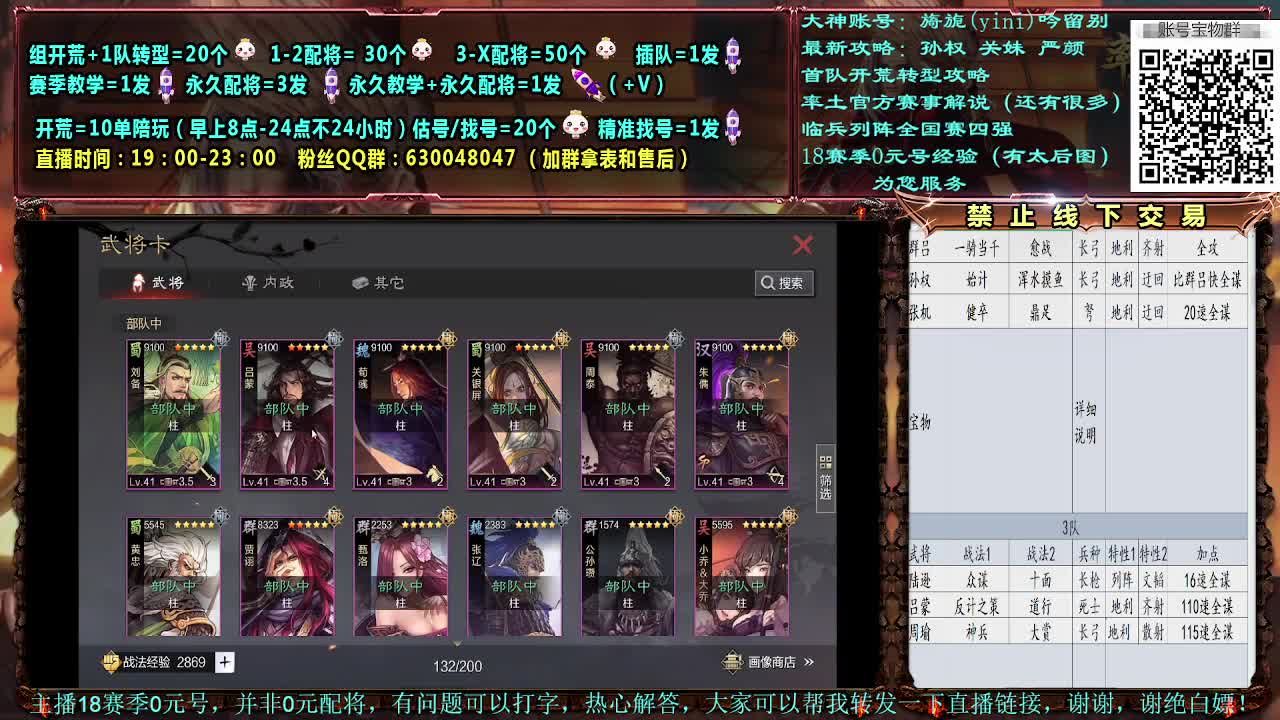The height and width of the screenshot is (720, 1280).
Task: Click the 众谋 cell in 陆逊's row
Action: [x=977, y=580]
